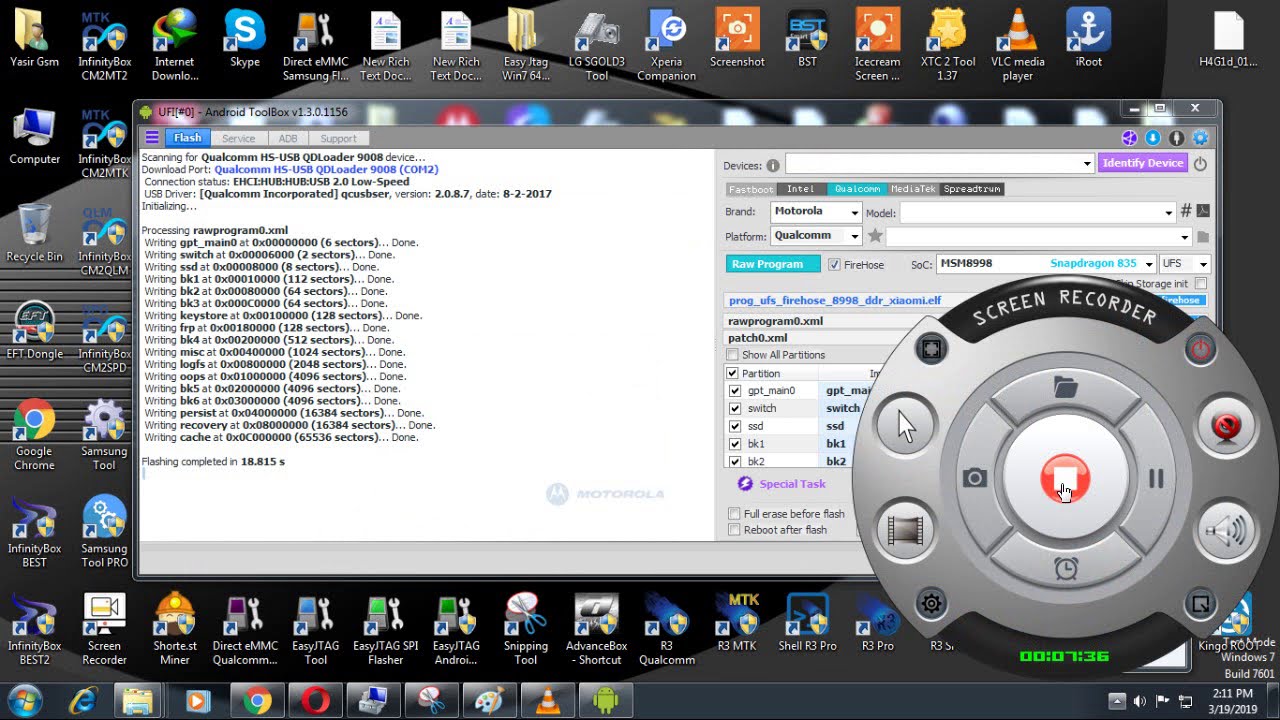Switch to the Support tab
Screen dimensions: 1280x720
(338, 138)
